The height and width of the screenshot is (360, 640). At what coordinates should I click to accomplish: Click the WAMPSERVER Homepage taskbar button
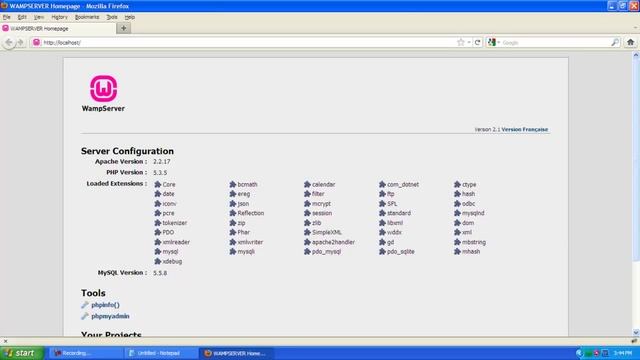pos(236,353)
